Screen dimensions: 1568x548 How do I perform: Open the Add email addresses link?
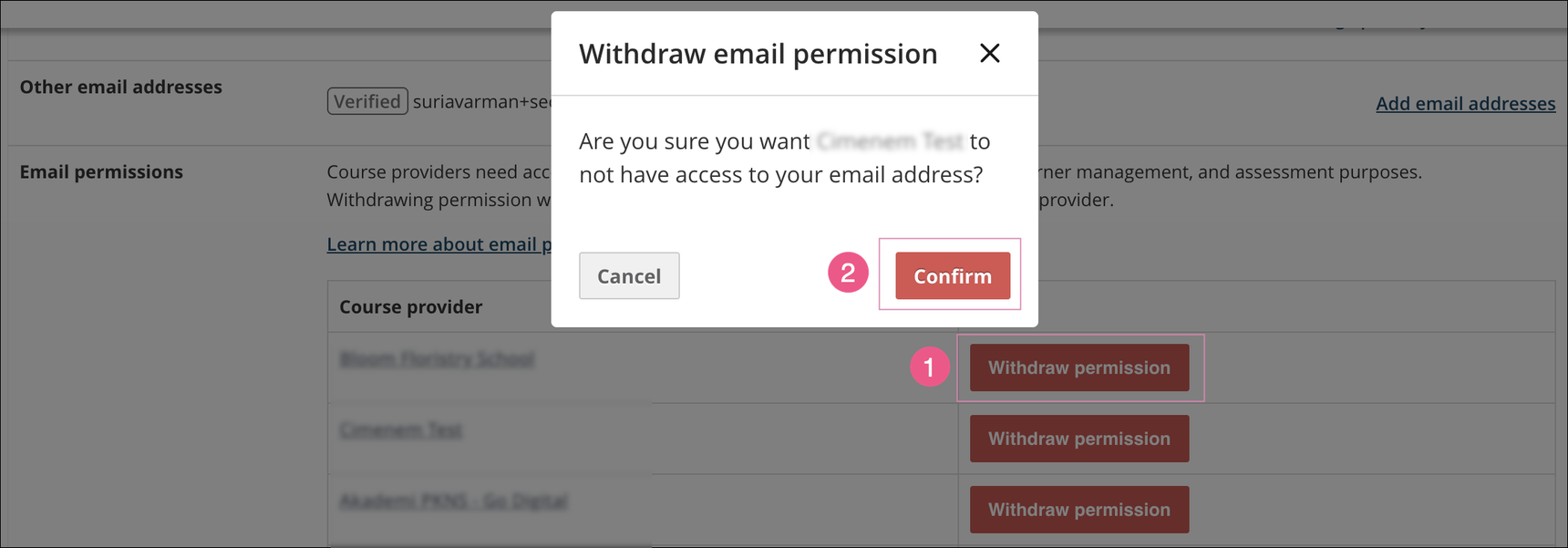point(1464,104)
